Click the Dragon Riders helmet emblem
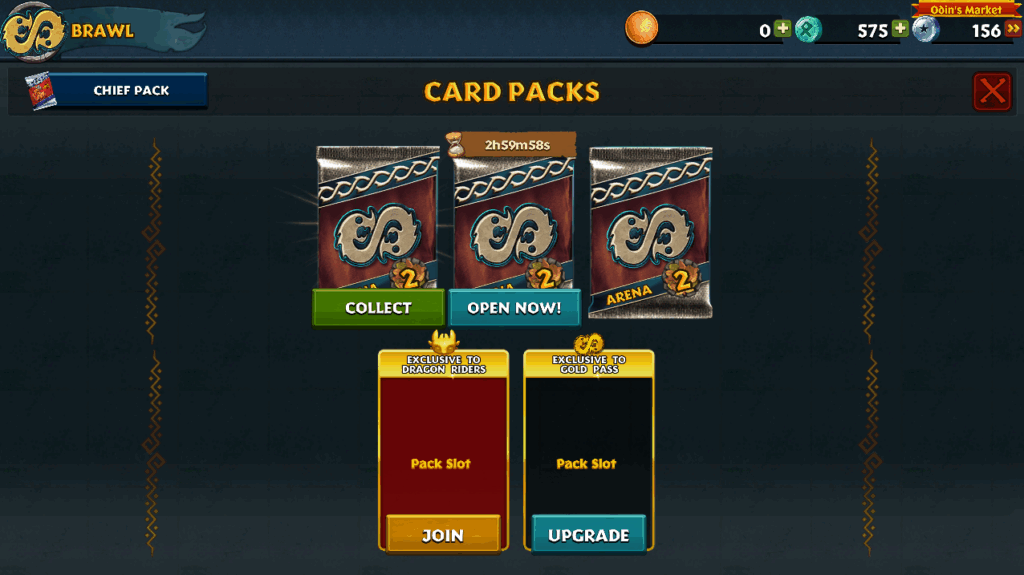The width and height of the screenshot is (1024, 575). pyautogui.click(x=443, y=342)
